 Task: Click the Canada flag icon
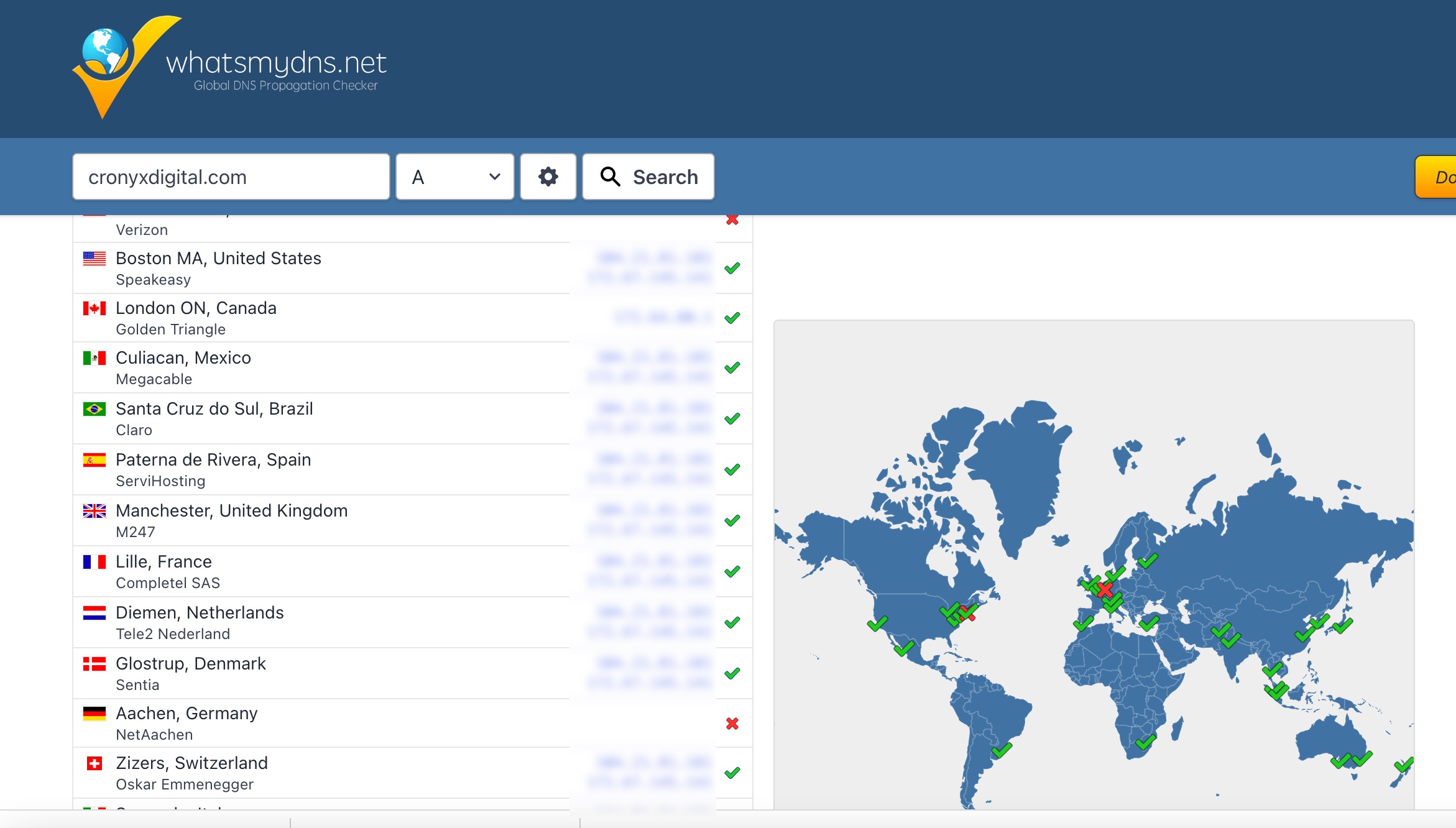click(94, 309)
